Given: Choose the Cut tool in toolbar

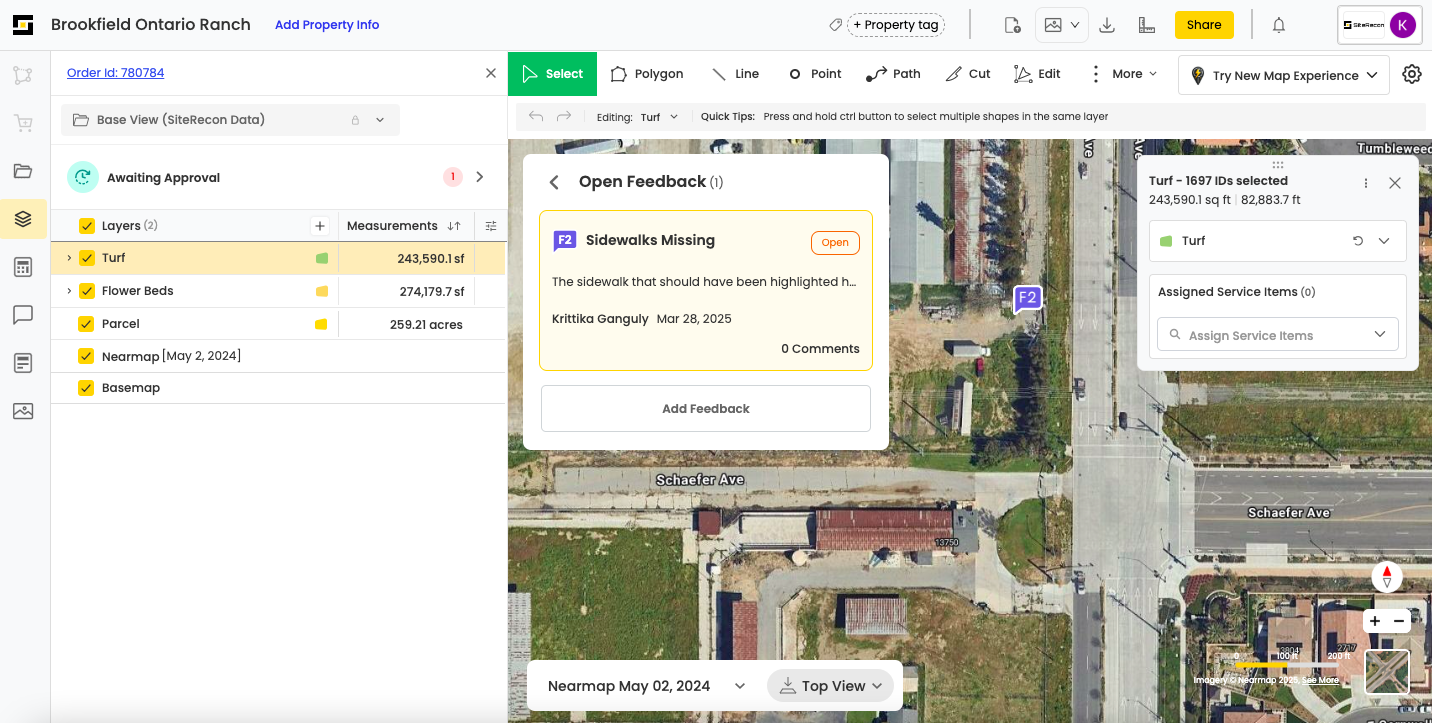Looking at the screenshot, I should point(967,74).
